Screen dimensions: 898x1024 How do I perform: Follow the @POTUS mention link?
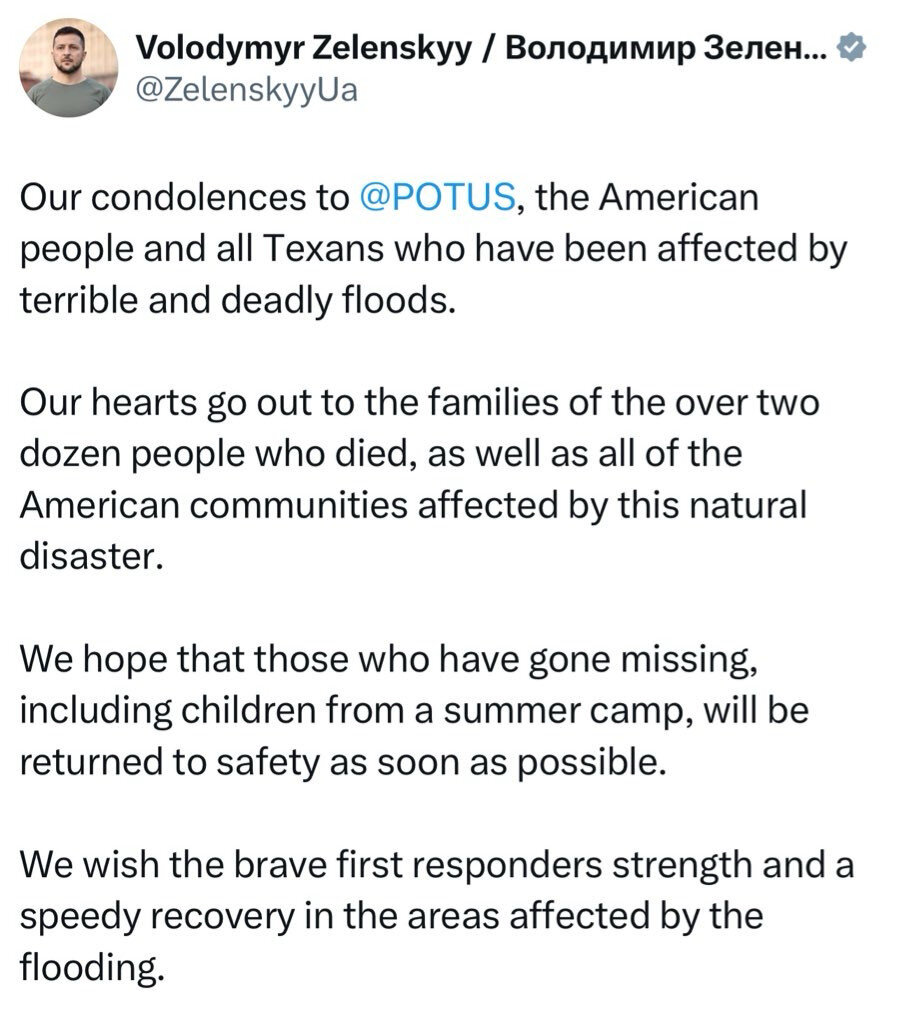[x=438, y=197]
